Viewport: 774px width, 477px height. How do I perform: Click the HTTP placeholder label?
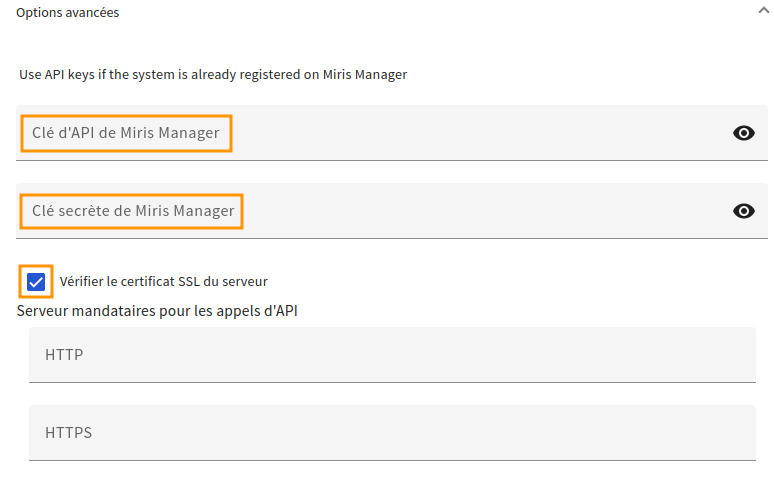coord(64,355)
